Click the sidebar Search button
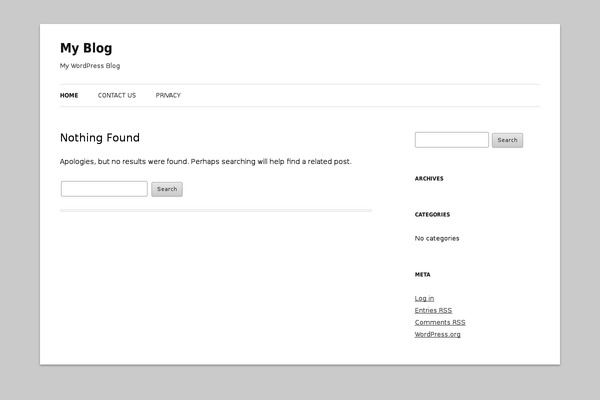This screenshot has width=600, height=400. tap(507, 140)
